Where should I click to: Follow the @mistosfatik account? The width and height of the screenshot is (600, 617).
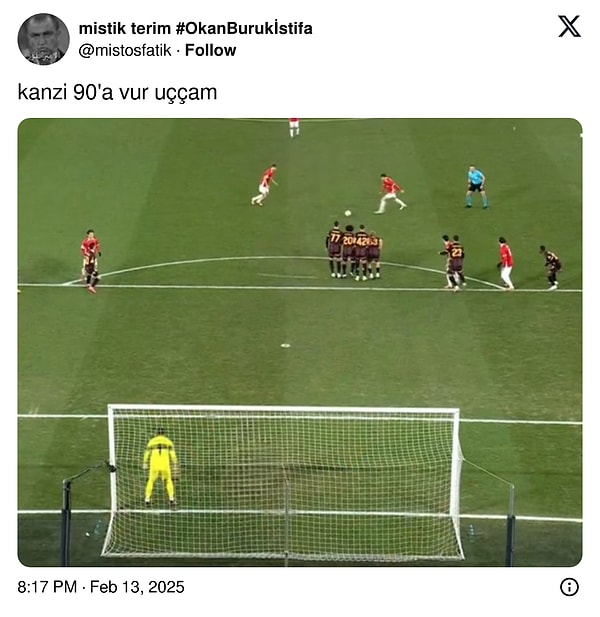tap(210, 50)
